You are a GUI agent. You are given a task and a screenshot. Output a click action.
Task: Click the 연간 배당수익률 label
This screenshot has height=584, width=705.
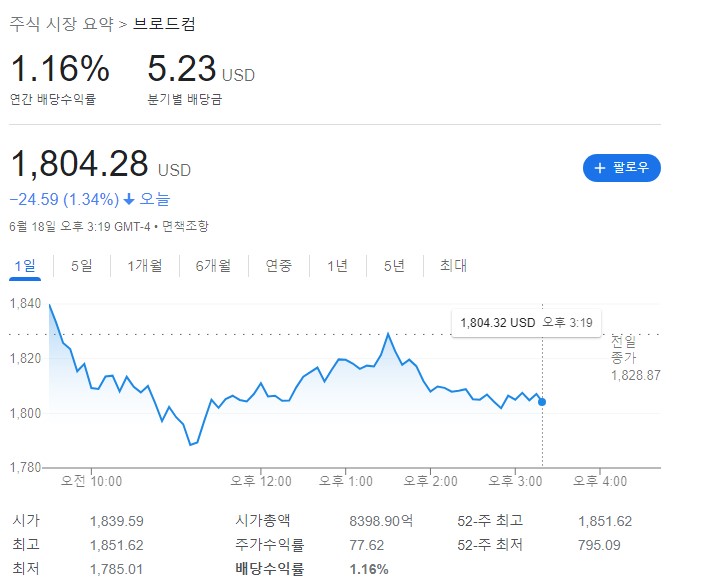53,99
